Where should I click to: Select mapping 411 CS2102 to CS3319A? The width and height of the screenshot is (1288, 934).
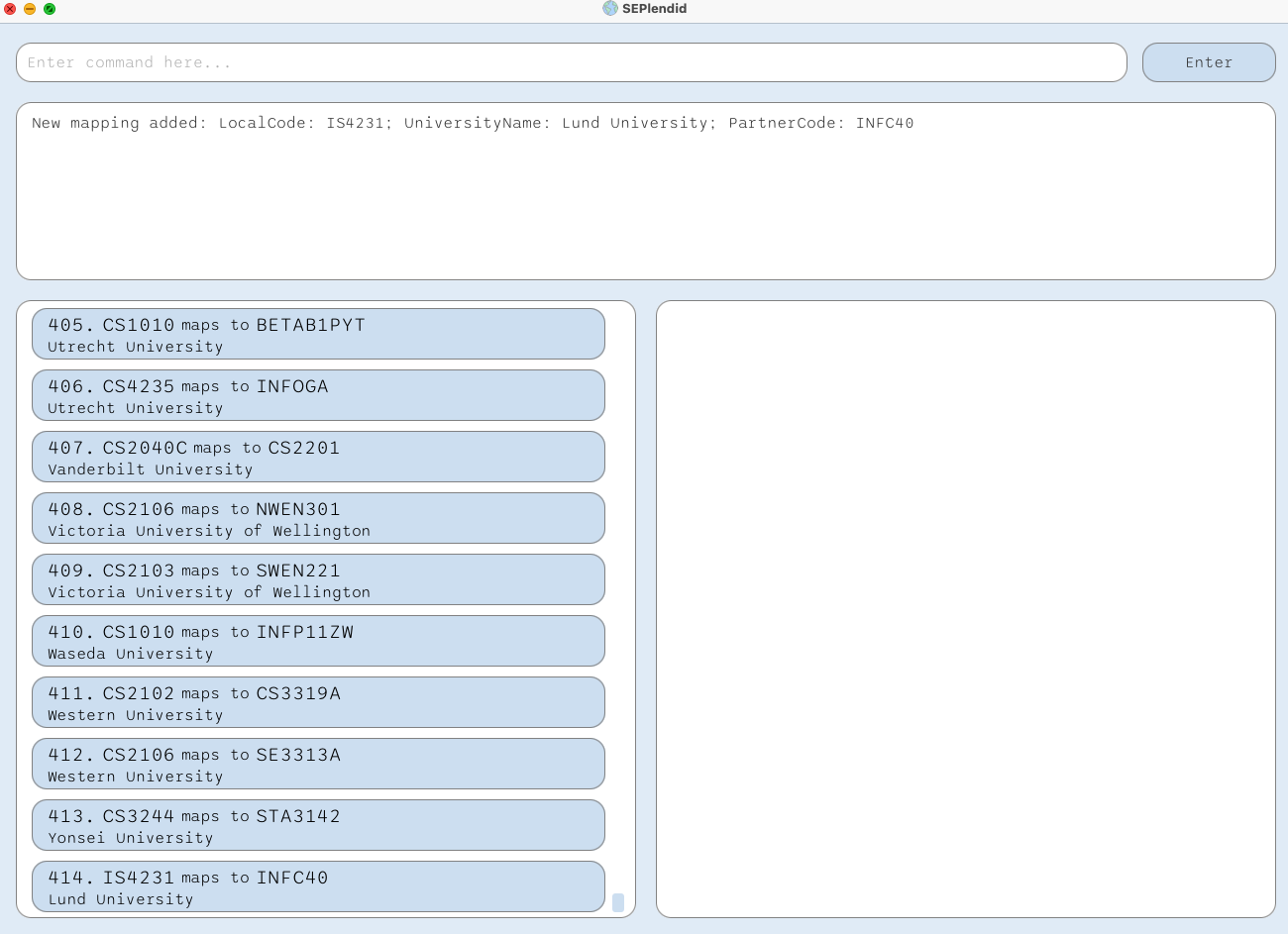coord(318,702)
